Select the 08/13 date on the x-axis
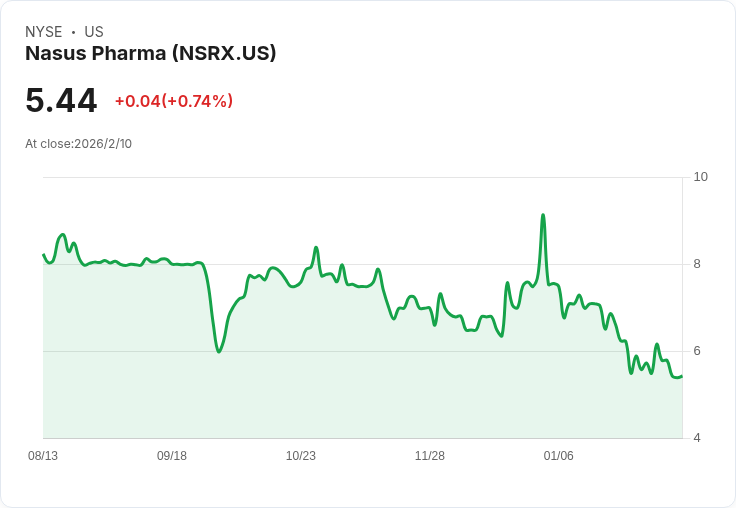Viewport: 736px width, 508px height. (x=43, y=456)
